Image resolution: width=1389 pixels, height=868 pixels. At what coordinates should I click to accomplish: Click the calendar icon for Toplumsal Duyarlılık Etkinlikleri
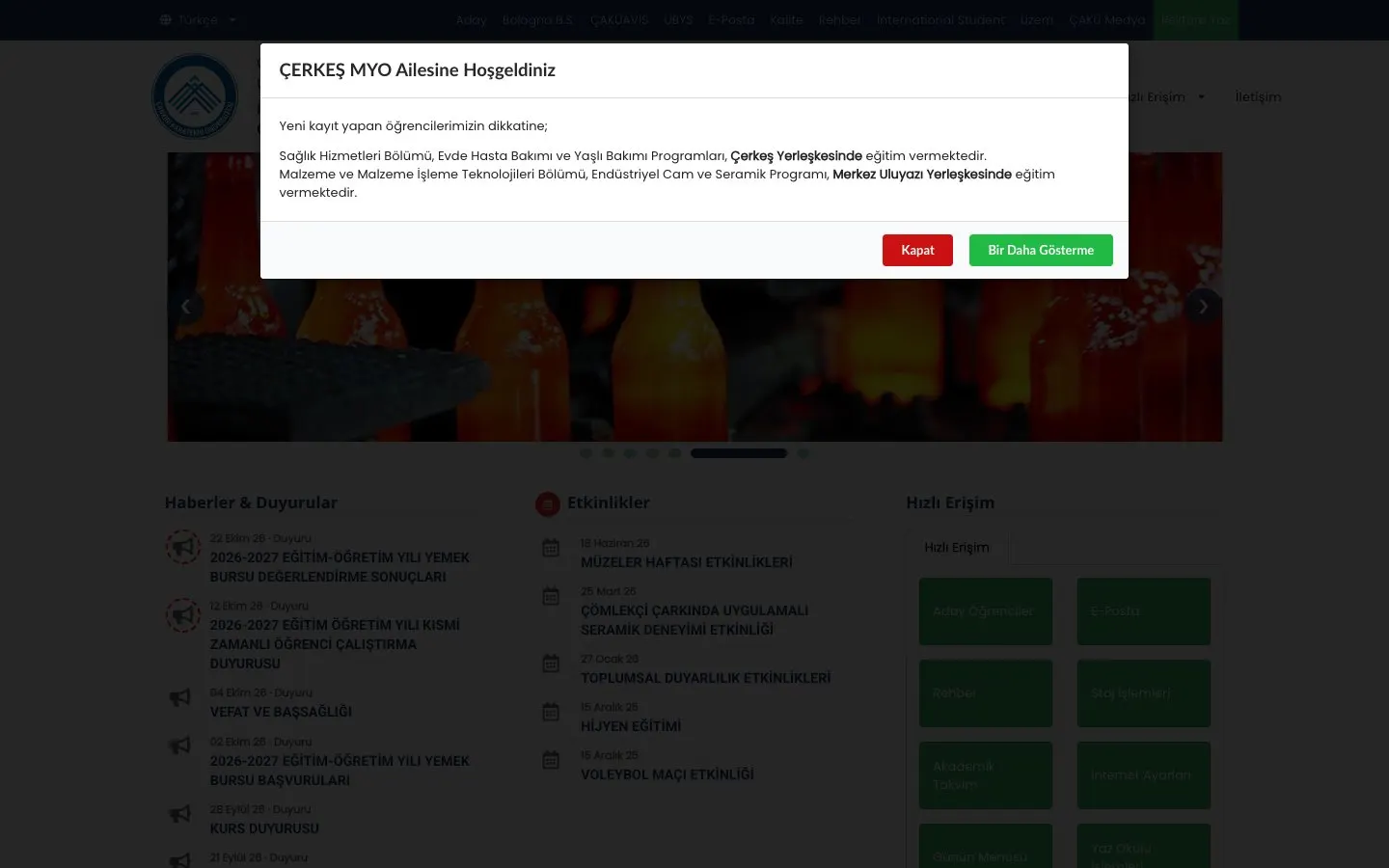551,664
